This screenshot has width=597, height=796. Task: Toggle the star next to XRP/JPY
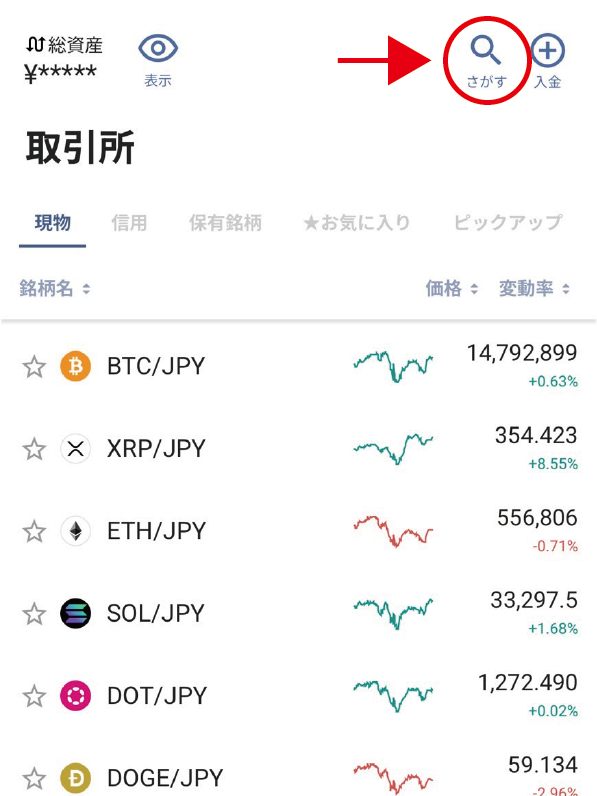(34, 449)
